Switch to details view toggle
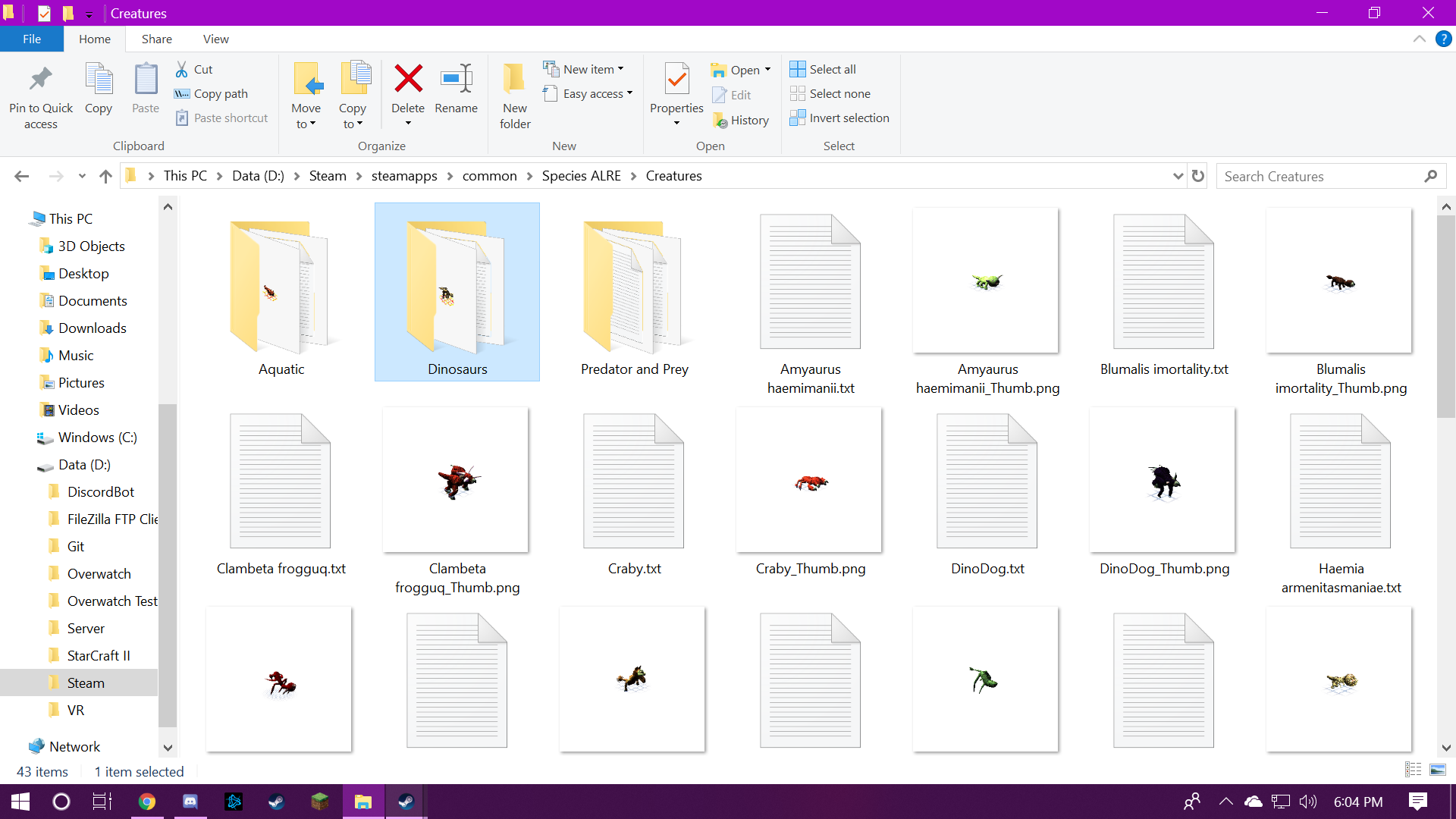Viewport: 1456px width, 819px height. [1414, 770]
